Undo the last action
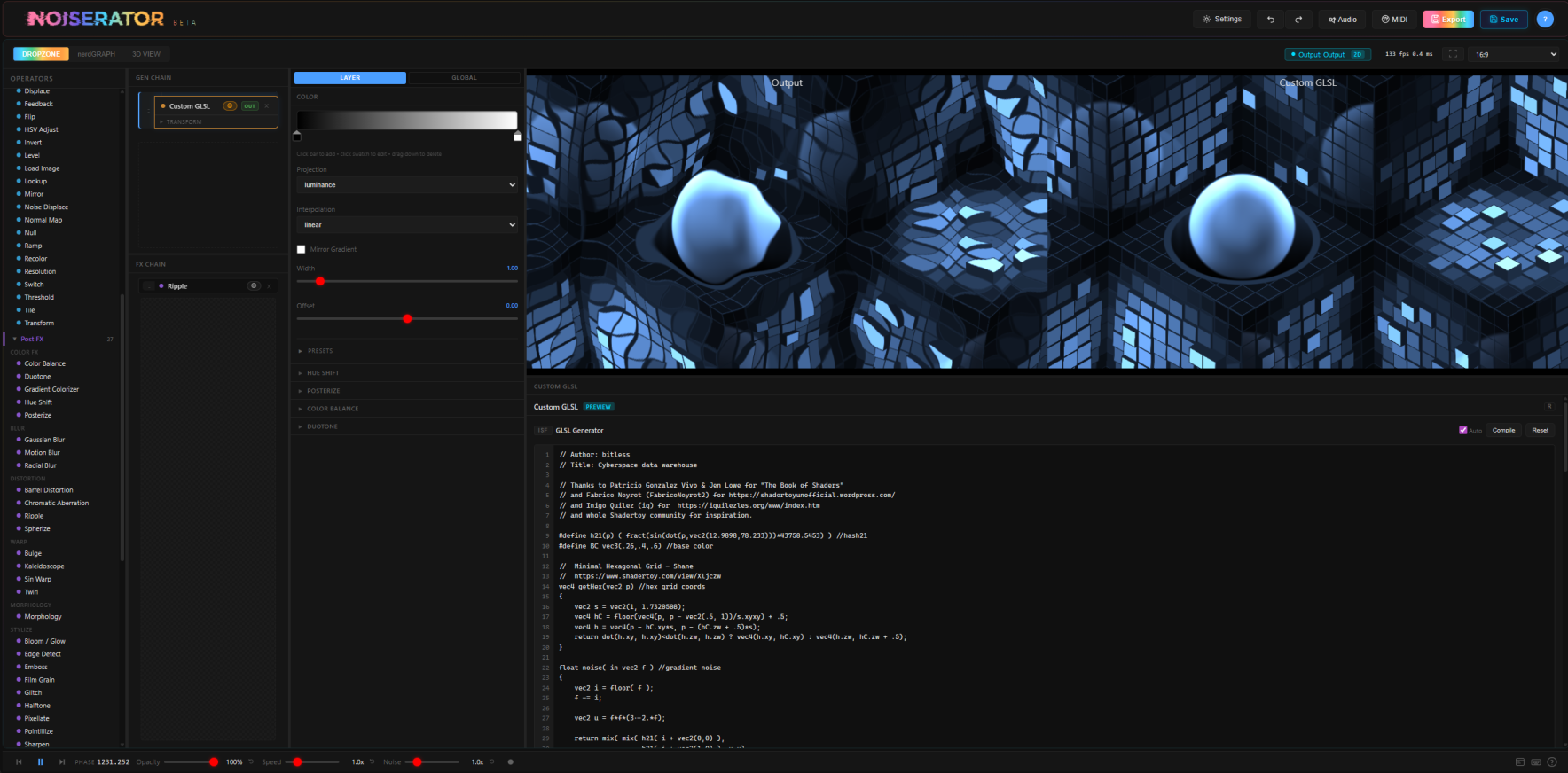The height and width of the screenshot is (773, 1568). pos(1270,20)
